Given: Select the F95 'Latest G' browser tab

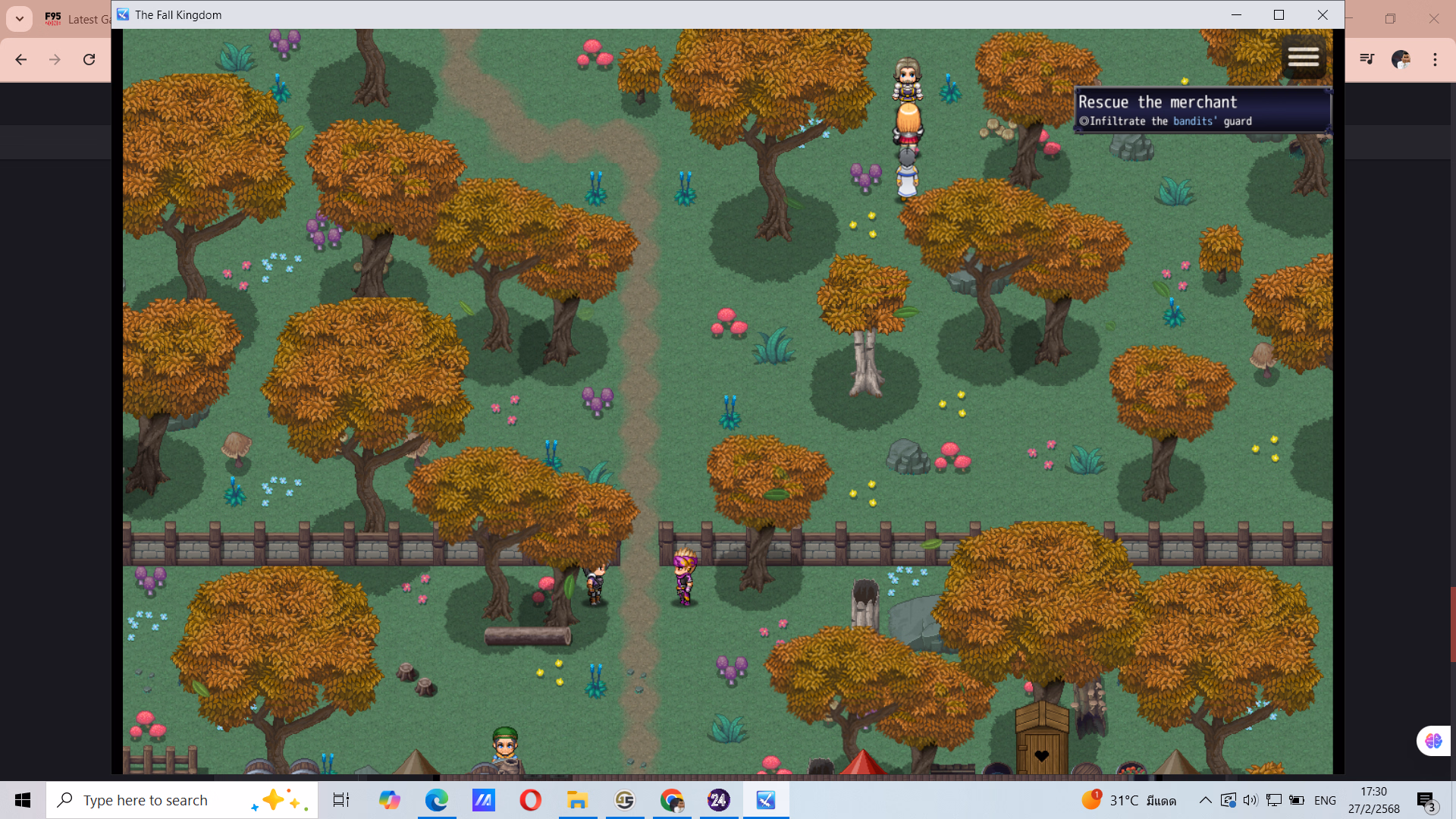Looking at the screenshot, I should pos(76,19).
